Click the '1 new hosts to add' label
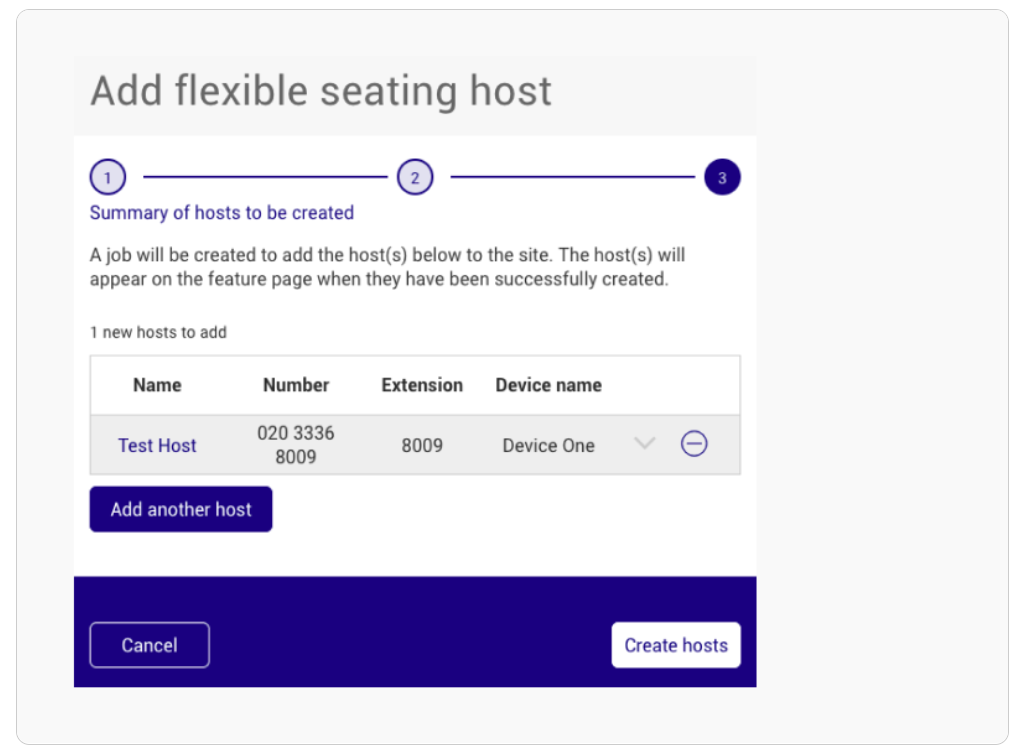The height and width of the screenshot is (754, 1021). [158, 332]
